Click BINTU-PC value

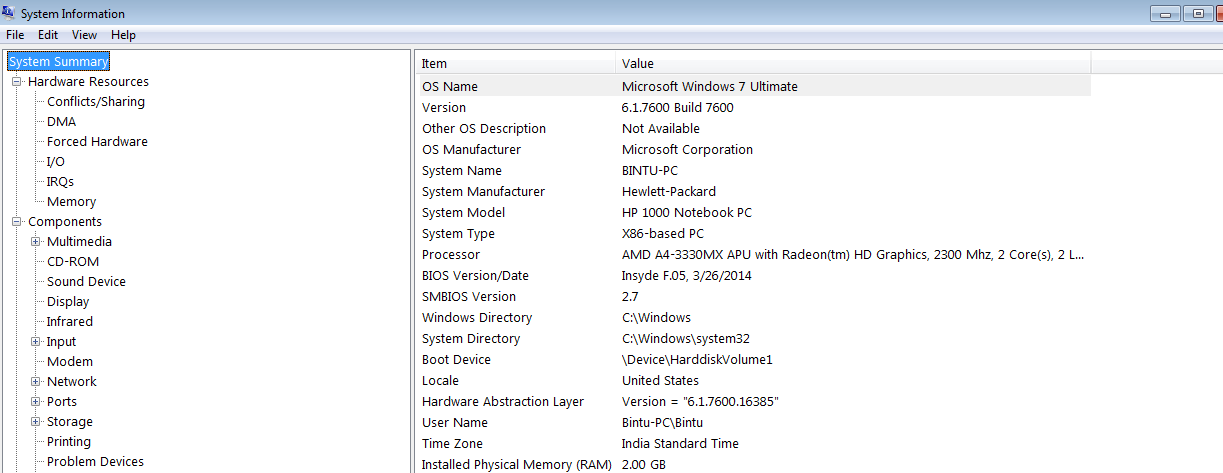pos(650,171)
